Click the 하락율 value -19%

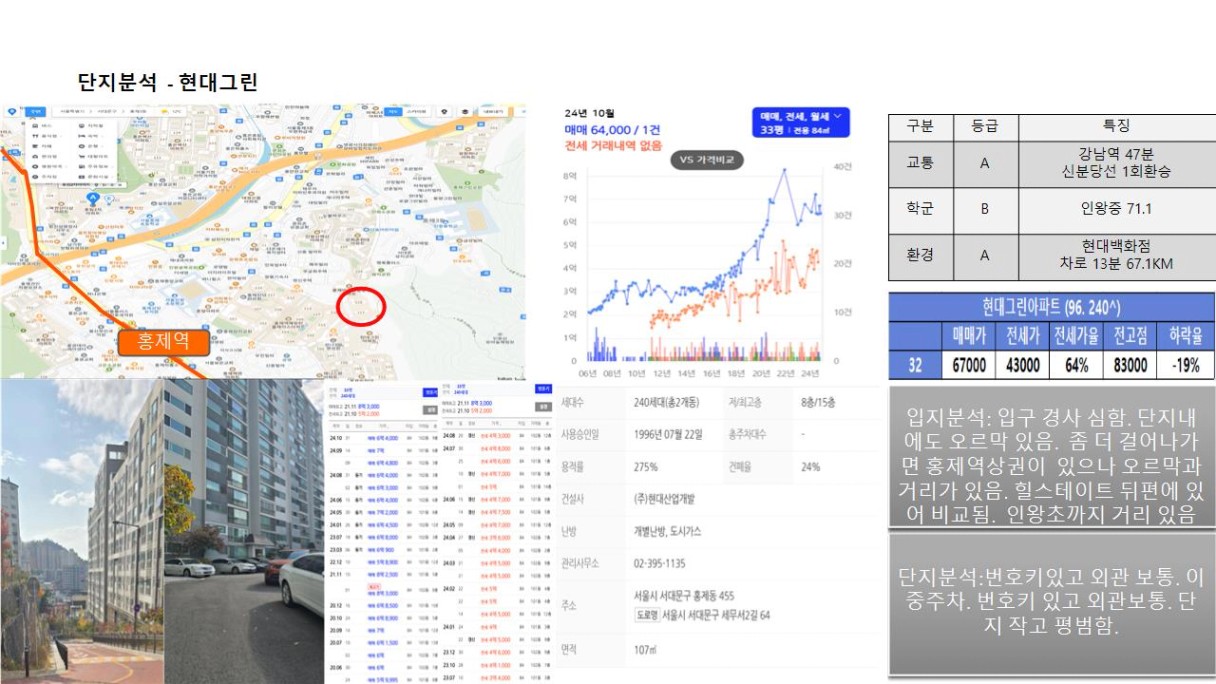pyautogui.click(x=1186, y=365)
